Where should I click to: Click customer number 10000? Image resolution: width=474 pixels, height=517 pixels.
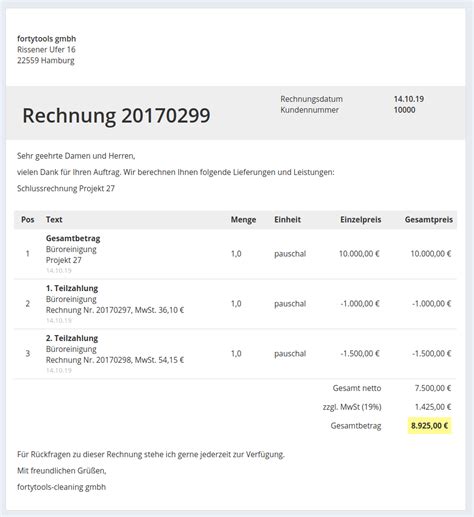tap(404, 110)
